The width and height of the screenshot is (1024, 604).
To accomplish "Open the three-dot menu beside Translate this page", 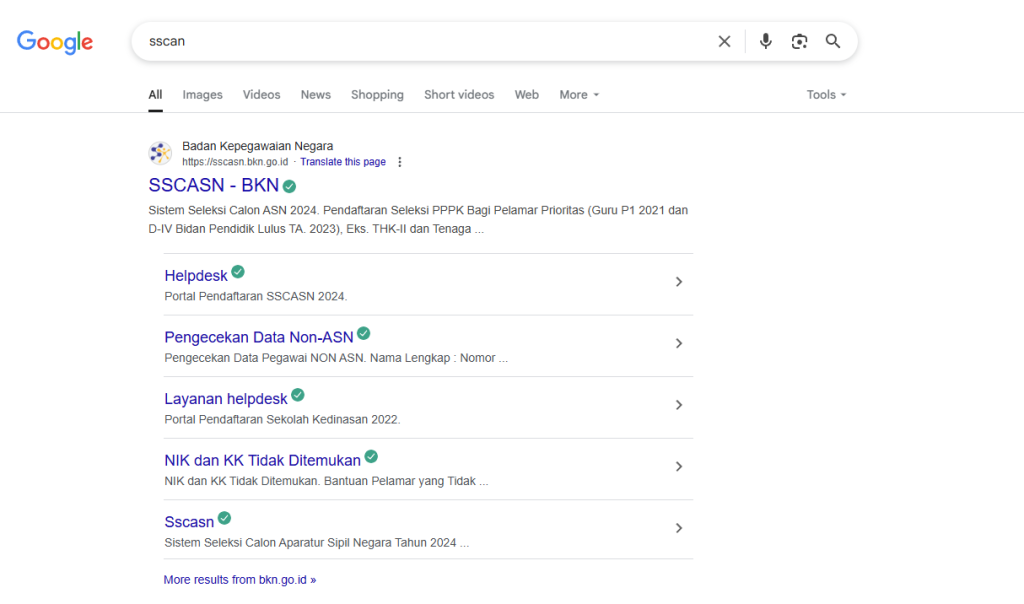I will (x=400, y=162).
